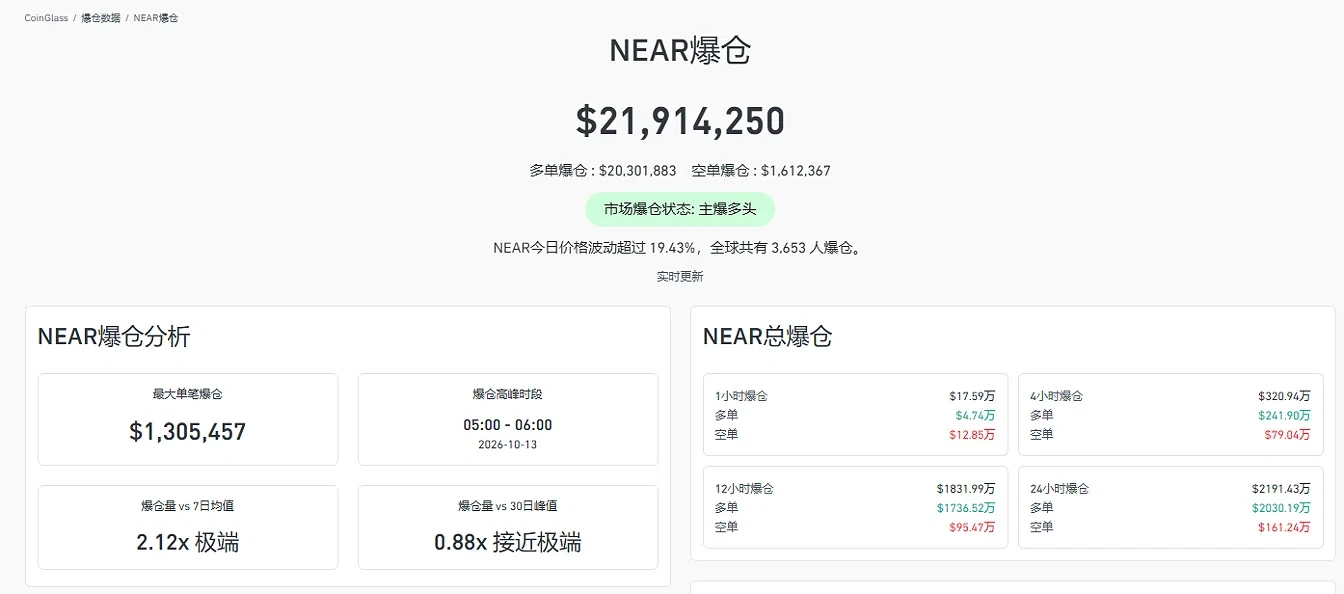Click the green long value $241.90万

pyautogui.click(x=1284, y=415)
